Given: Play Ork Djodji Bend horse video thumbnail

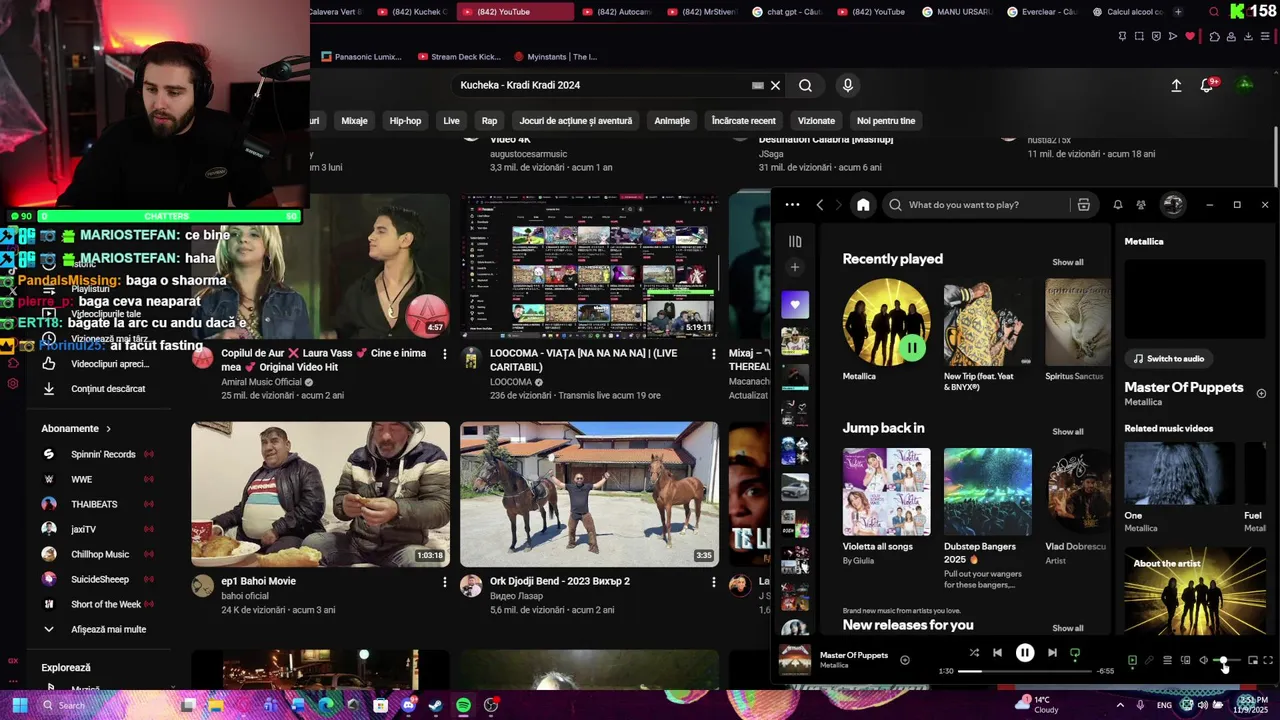Looking at the screenshot, I should pyautogui.click(x=589, y=494).
